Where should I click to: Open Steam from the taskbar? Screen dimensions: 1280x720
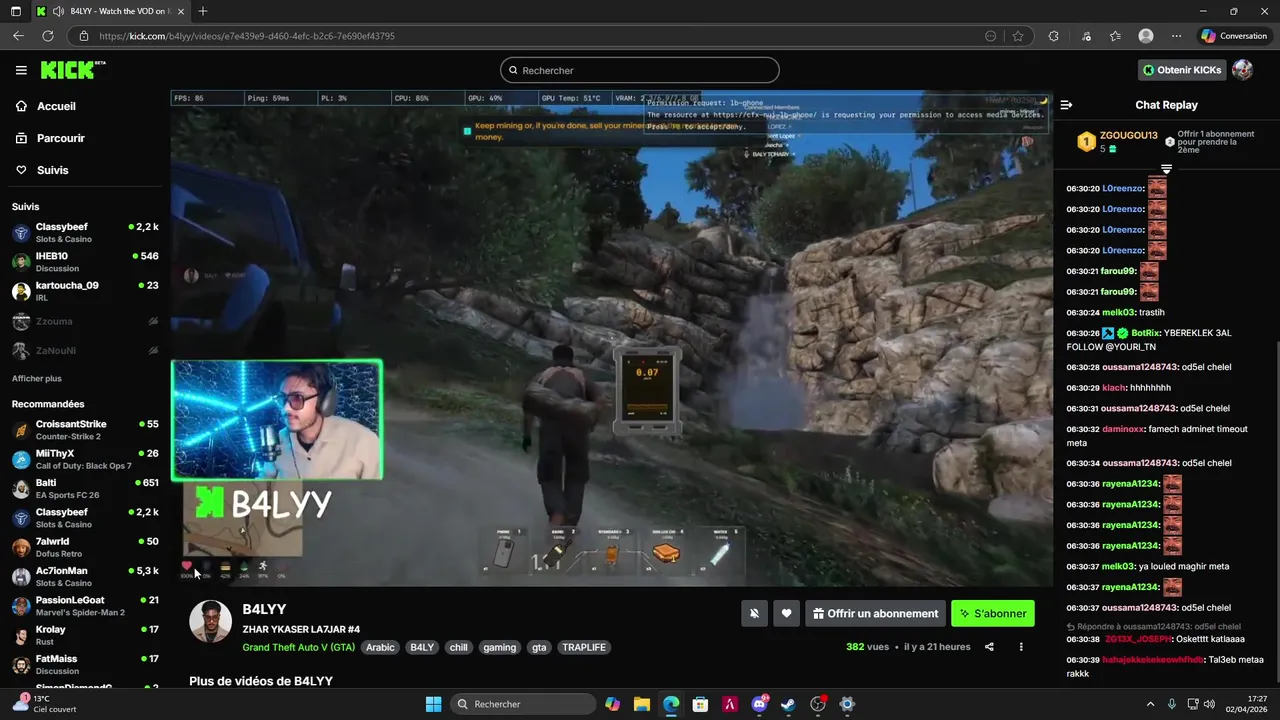coord(788,704)
